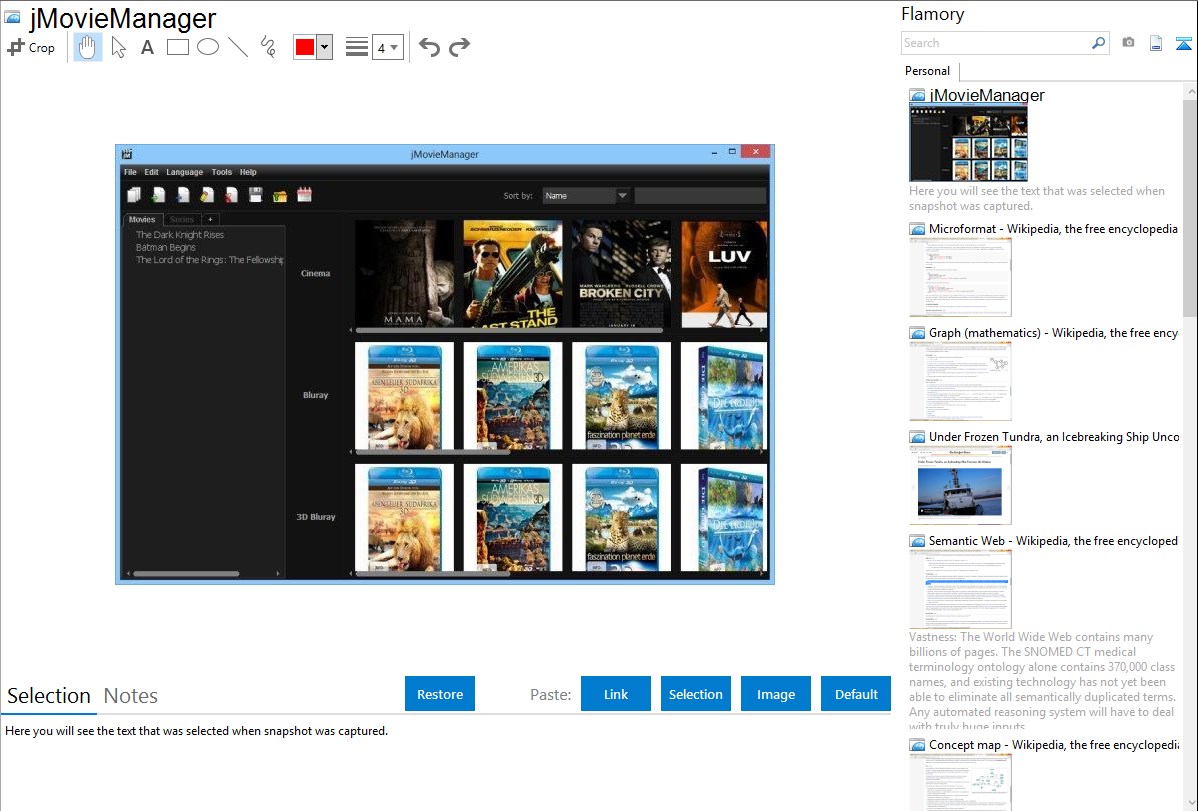
Task: Pick the freehand scribble tool
Action: [267, 47]
